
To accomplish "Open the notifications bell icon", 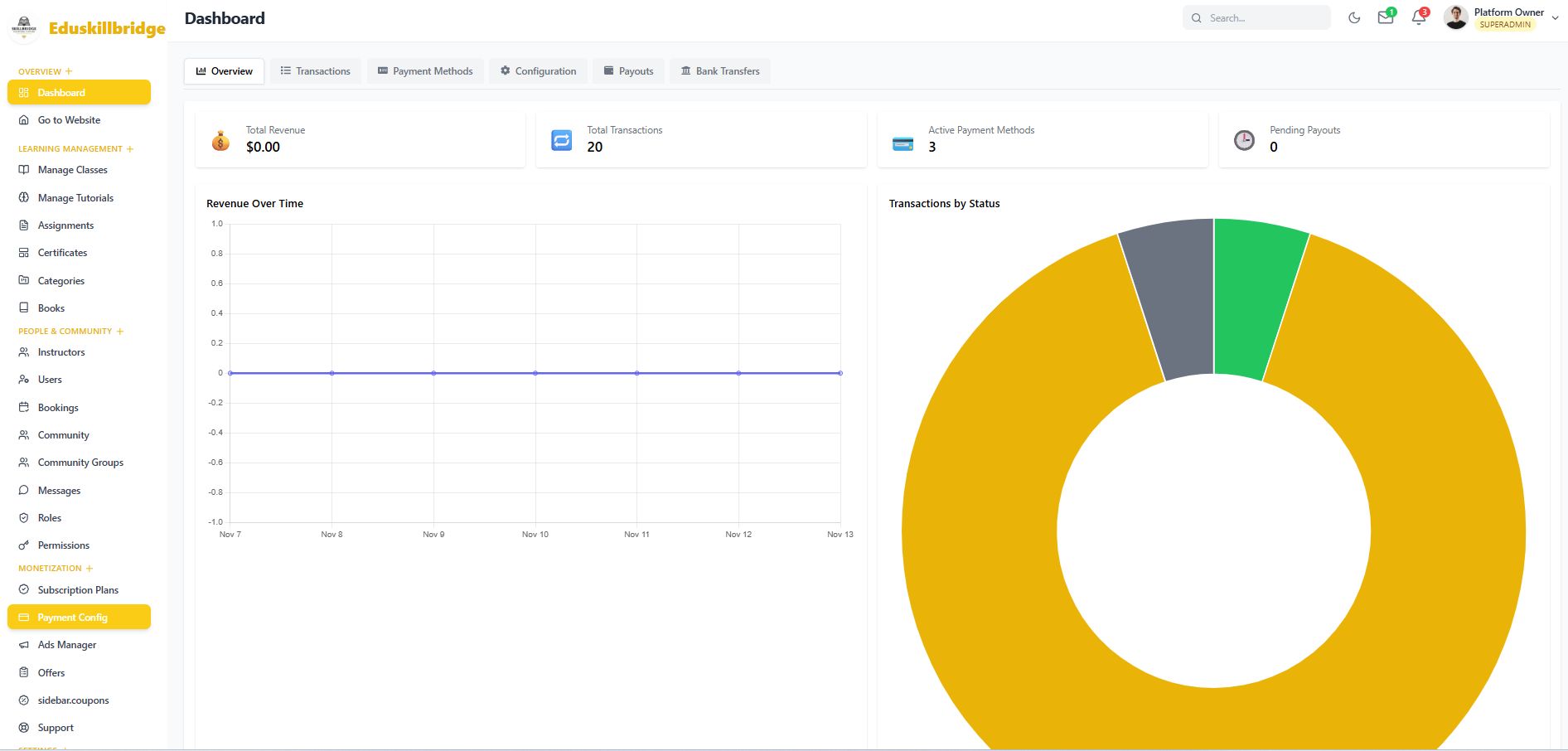I will tap(1418, 17).
